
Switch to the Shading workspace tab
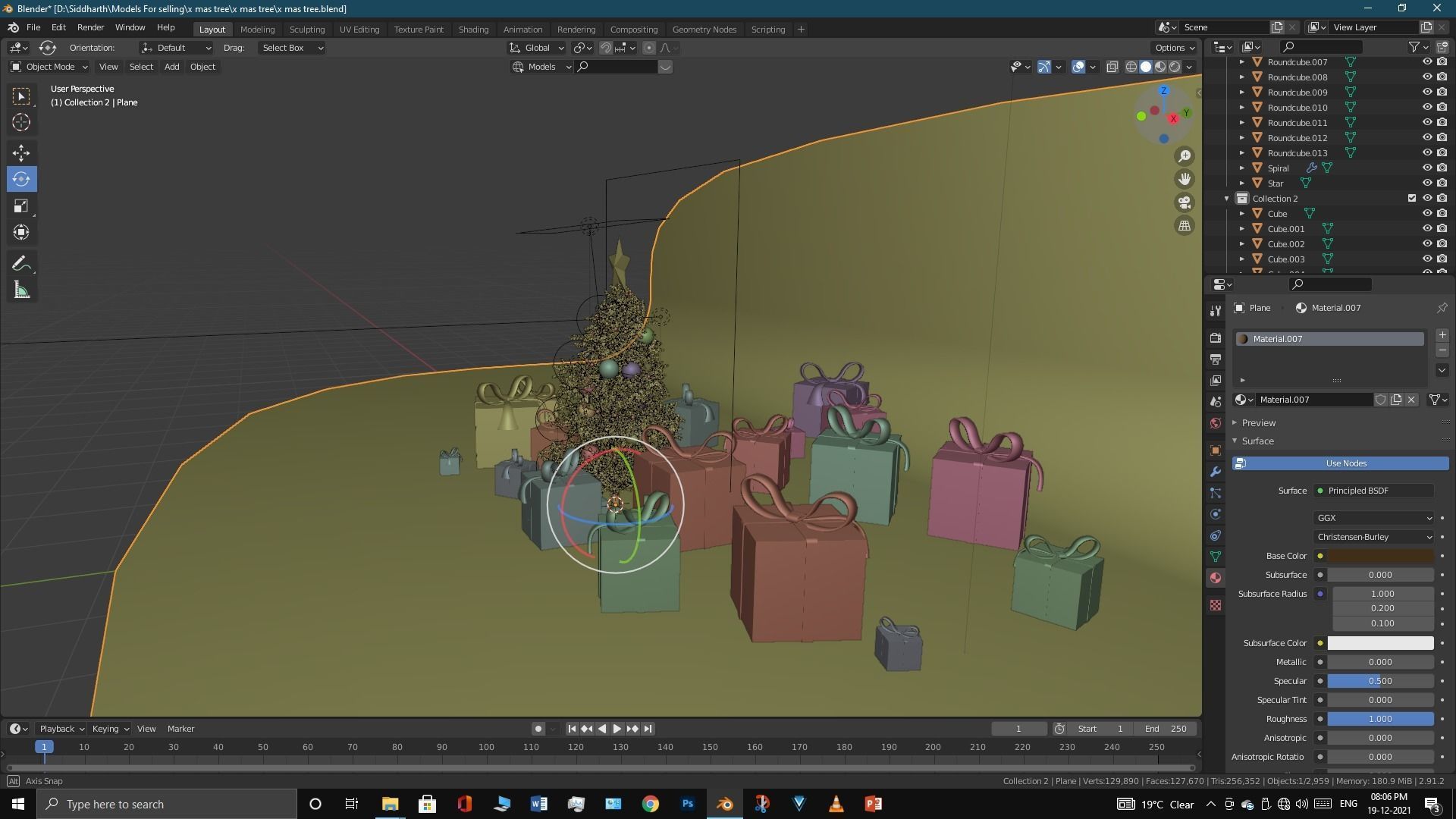pos(473,29)
